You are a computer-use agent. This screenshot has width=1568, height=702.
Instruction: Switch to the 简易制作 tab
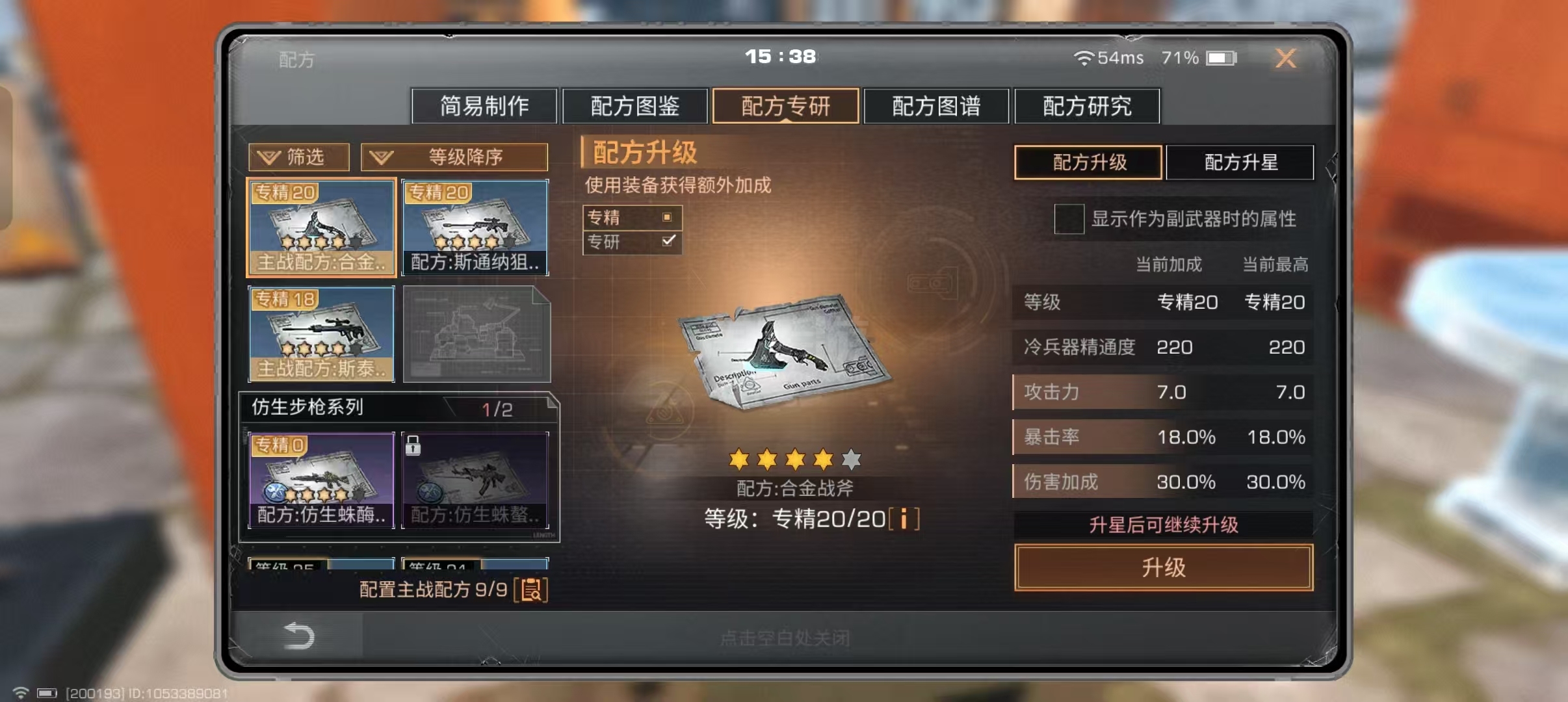click(x=484, y=106)
